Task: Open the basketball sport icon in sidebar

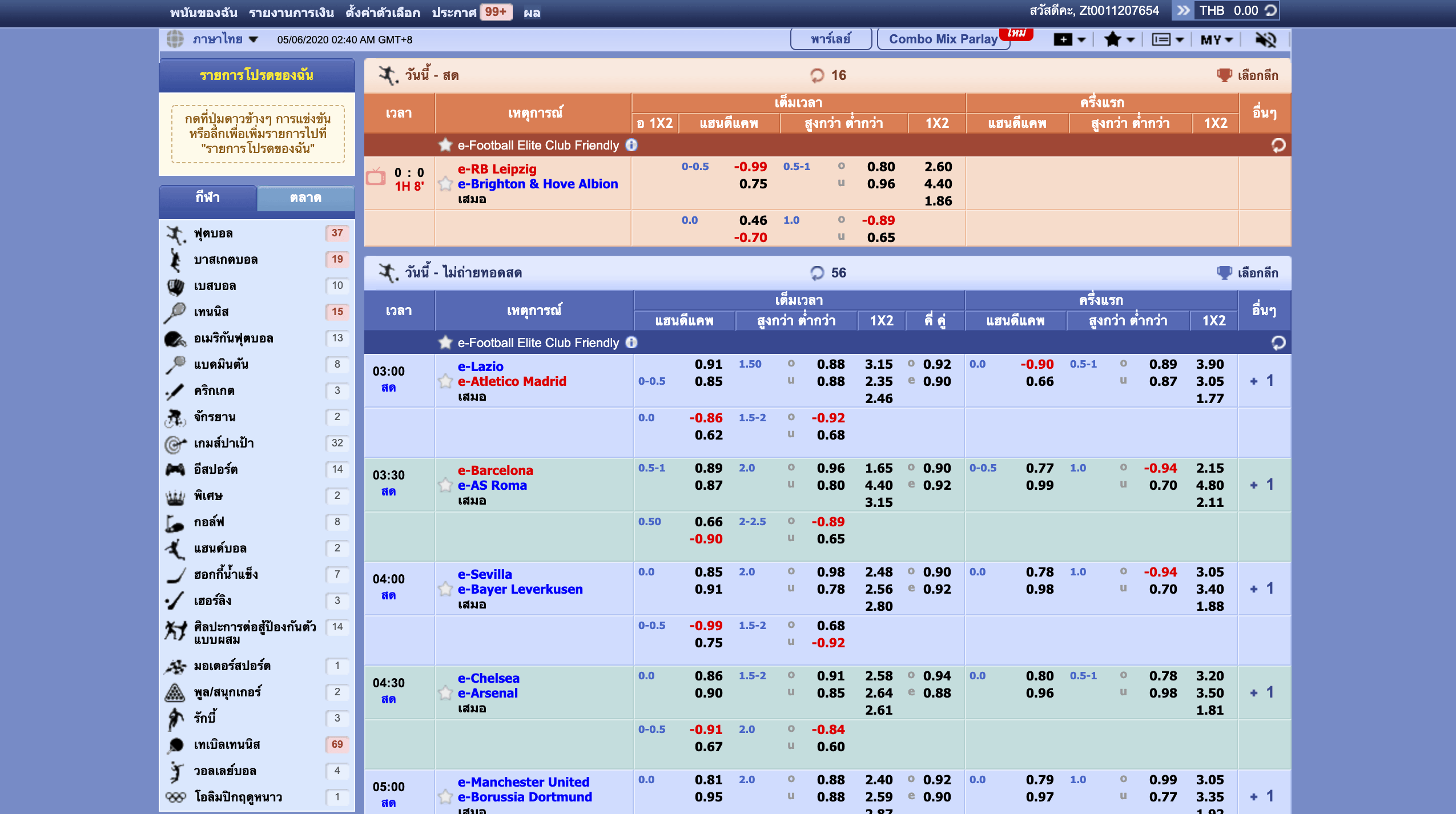Action: (175, 260)
